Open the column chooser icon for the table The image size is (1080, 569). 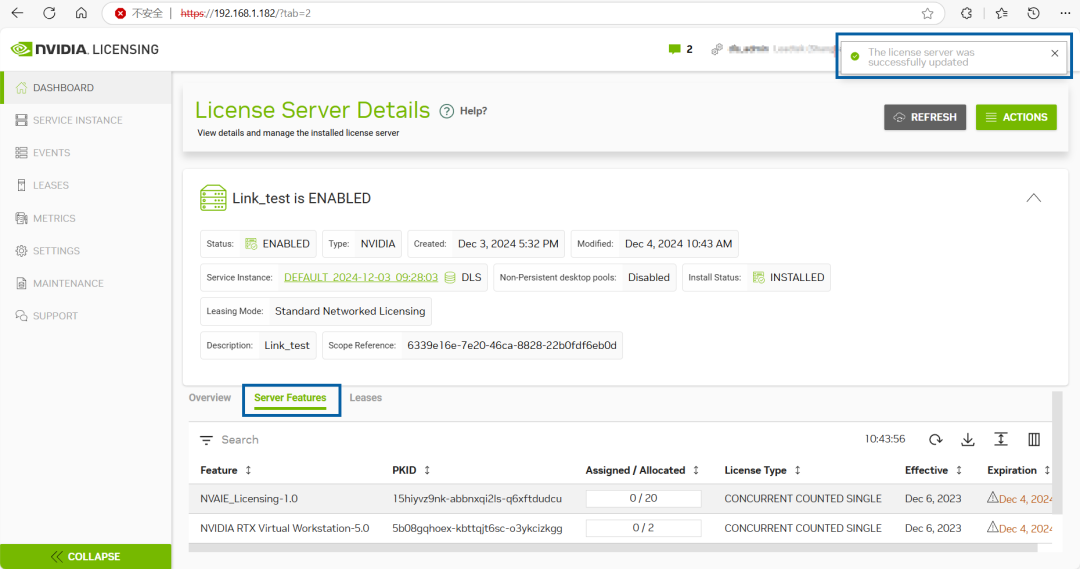click(1034, 439)
